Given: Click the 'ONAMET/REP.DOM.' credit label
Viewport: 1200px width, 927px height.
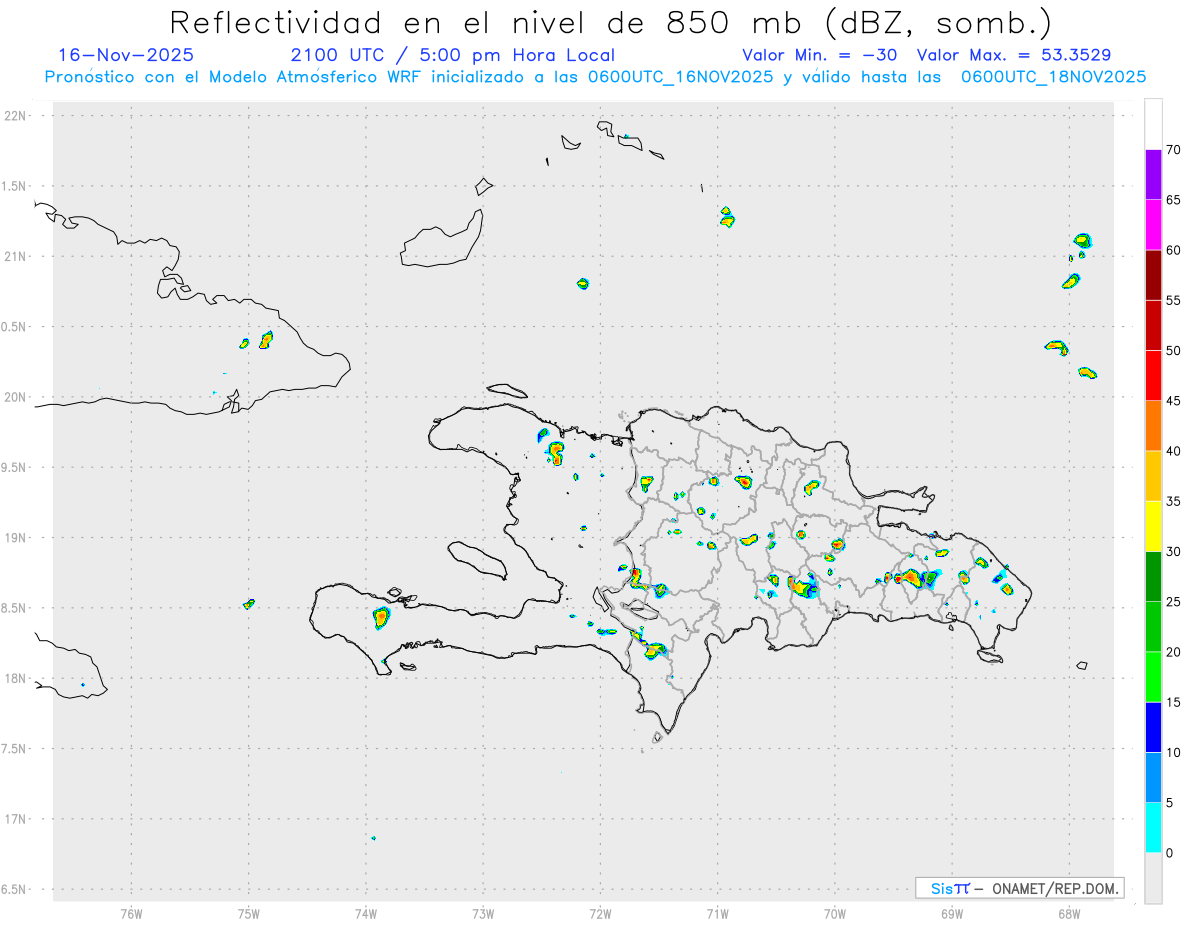Looking at the screenshot, I should tap(1053, 888).
